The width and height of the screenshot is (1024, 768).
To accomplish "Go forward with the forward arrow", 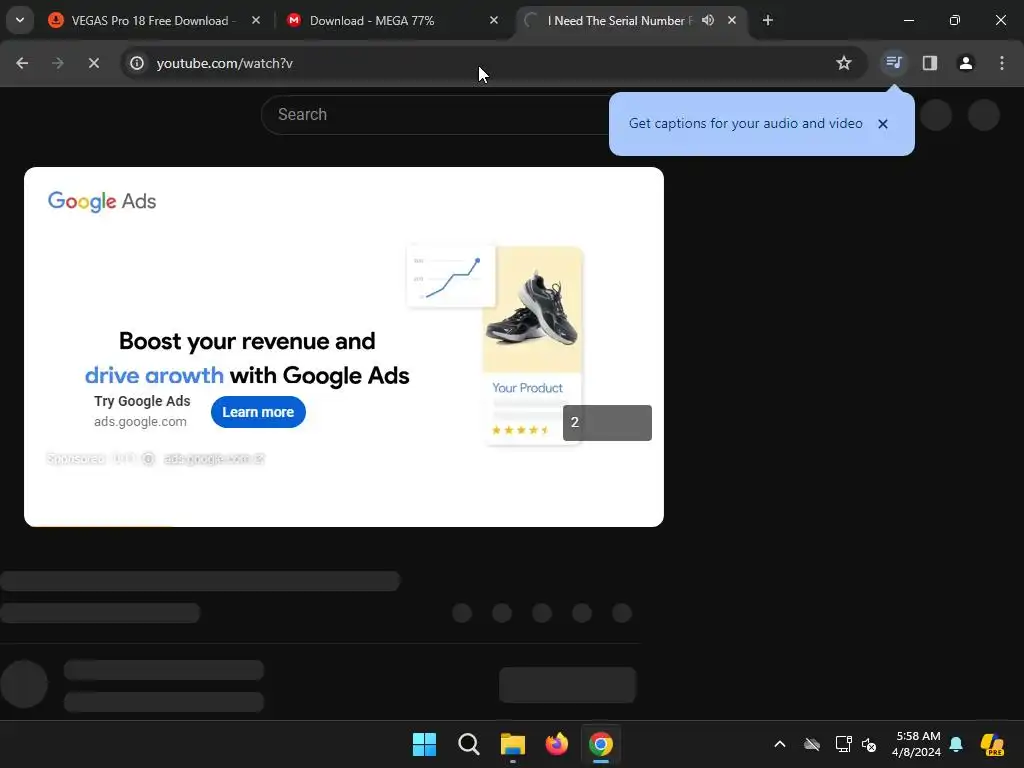I will click(x=58, y=63).
